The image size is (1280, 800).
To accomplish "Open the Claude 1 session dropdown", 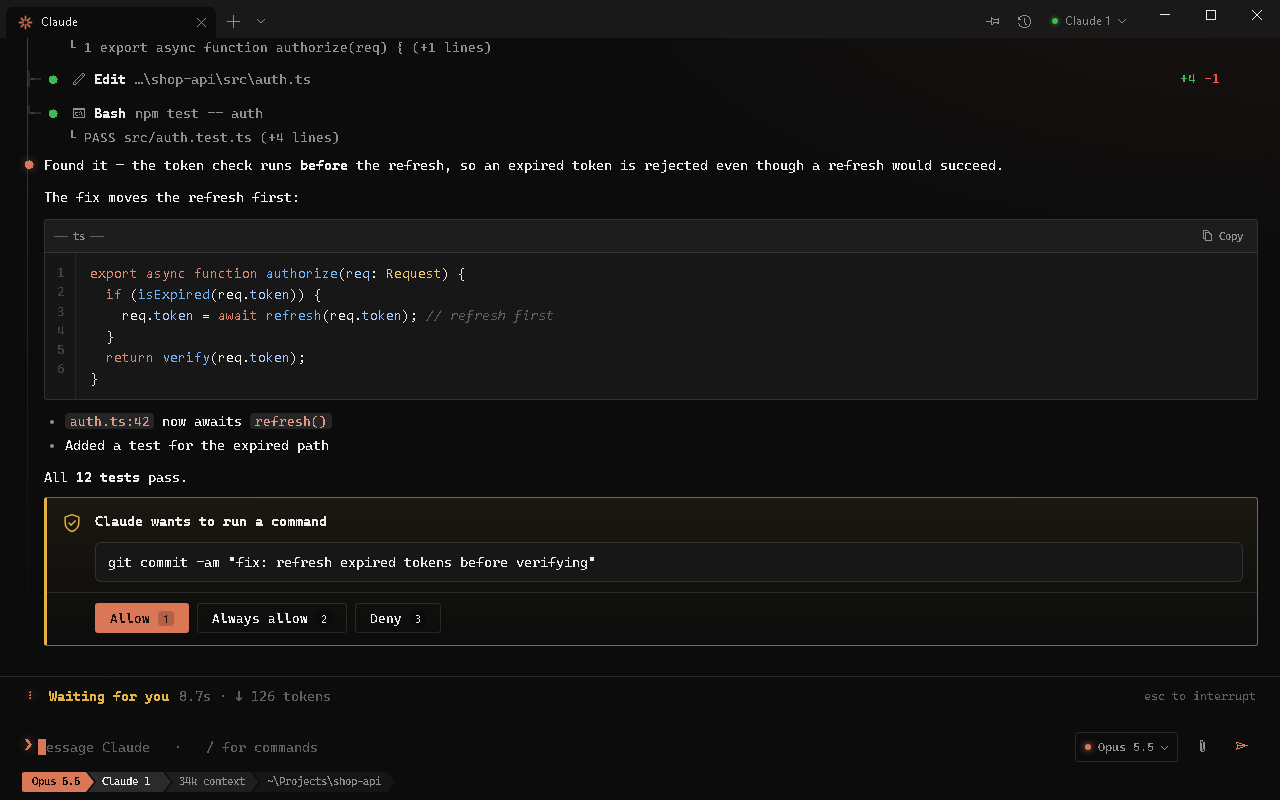I will tap(1088, 21).
